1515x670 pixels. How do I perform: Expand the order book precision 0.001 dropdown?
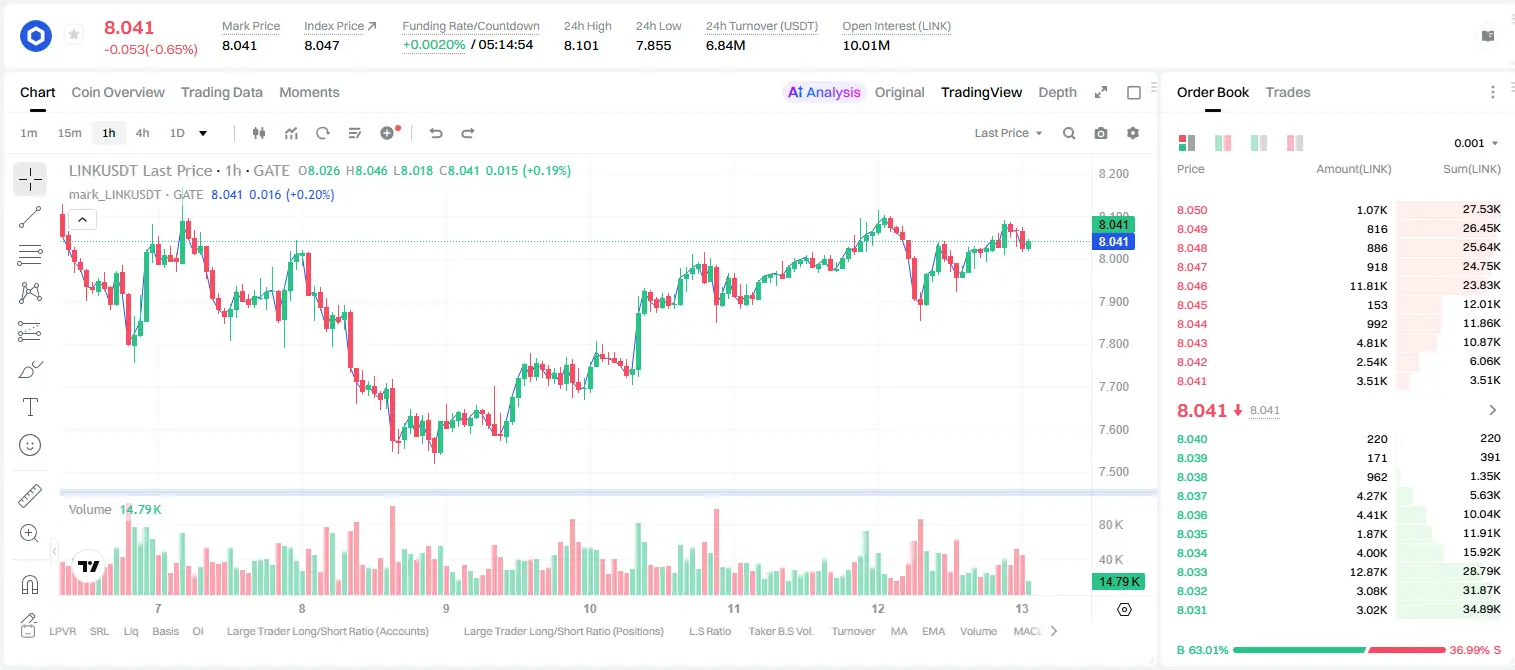pyautogui.click(x=1476, y=143)
